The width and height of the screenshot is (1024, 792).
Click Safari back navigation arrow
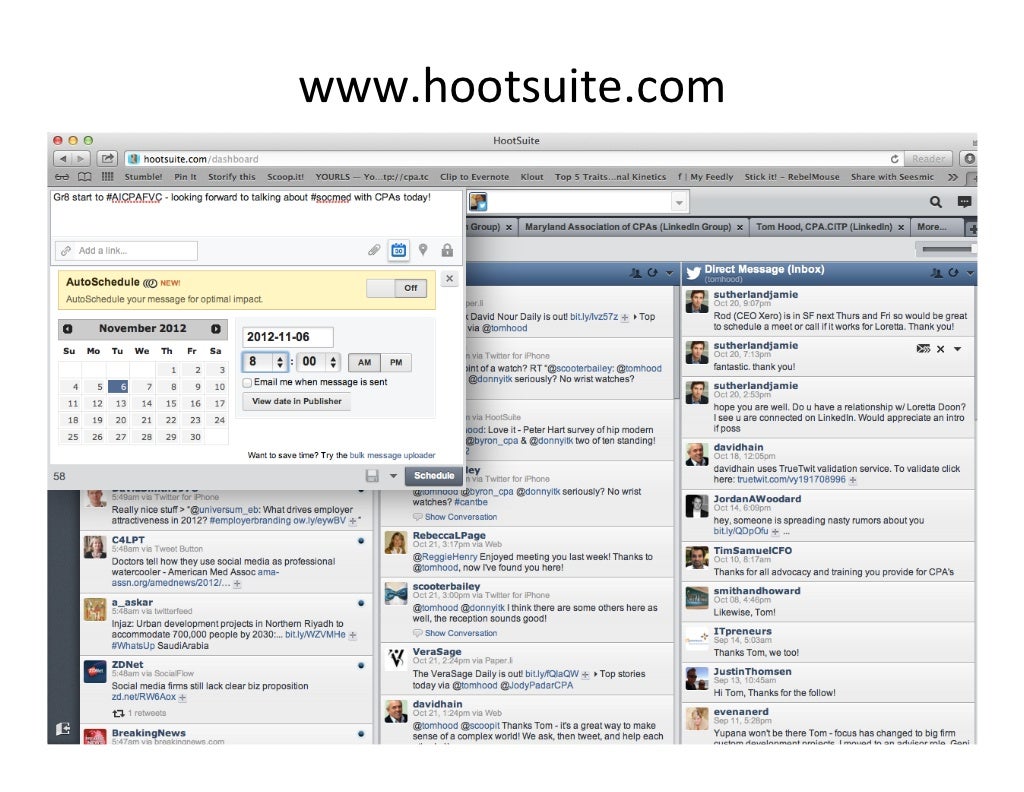63,159
